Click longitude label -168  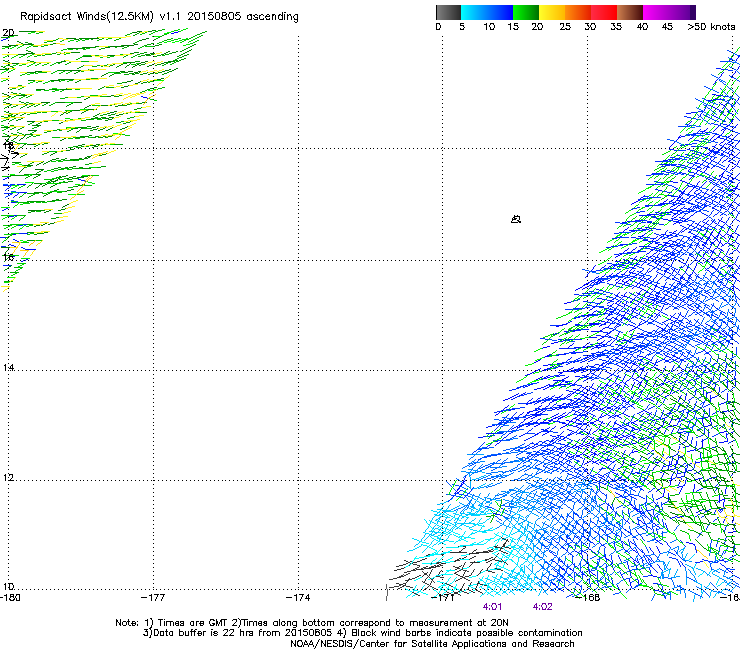tap(588, 598)
